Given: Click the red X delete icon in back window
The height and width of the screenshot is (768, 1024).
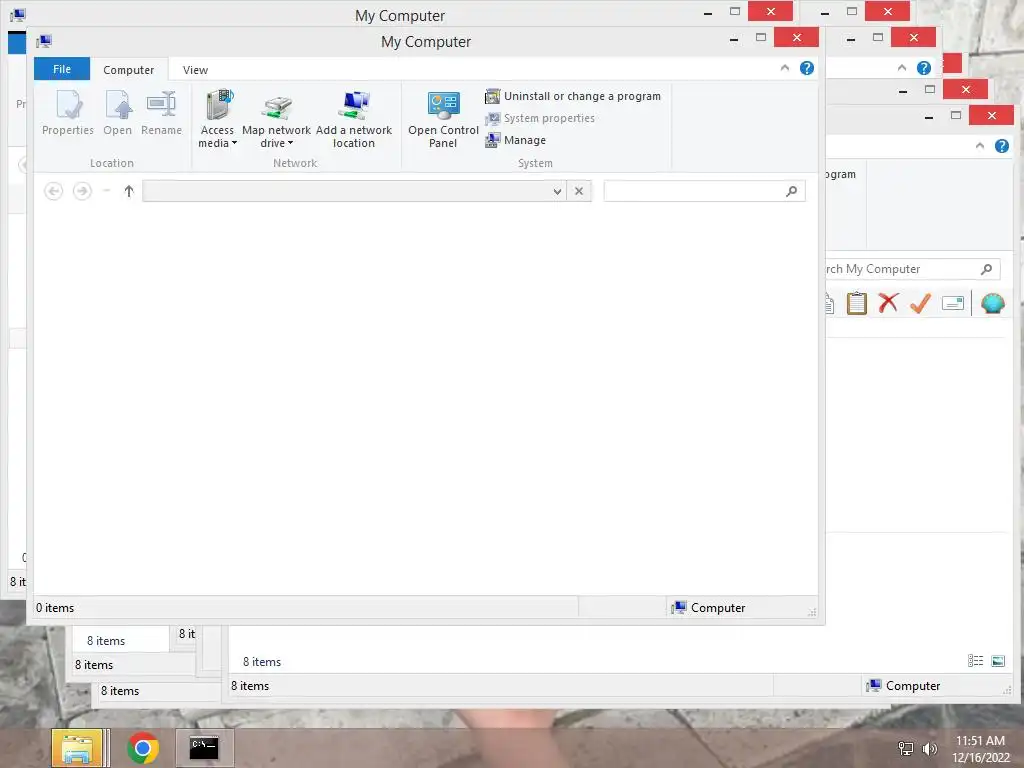Looking at the screenshot, I should click(888, 303).
